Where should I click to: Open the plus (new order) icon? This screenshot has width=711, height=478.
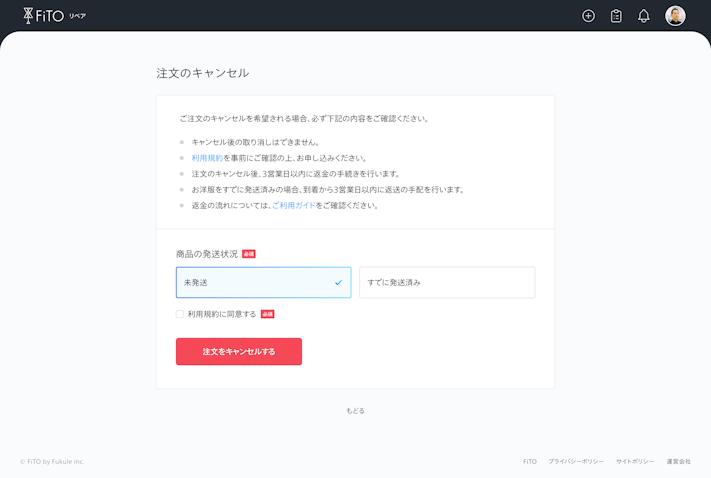(x=588, y=16)
